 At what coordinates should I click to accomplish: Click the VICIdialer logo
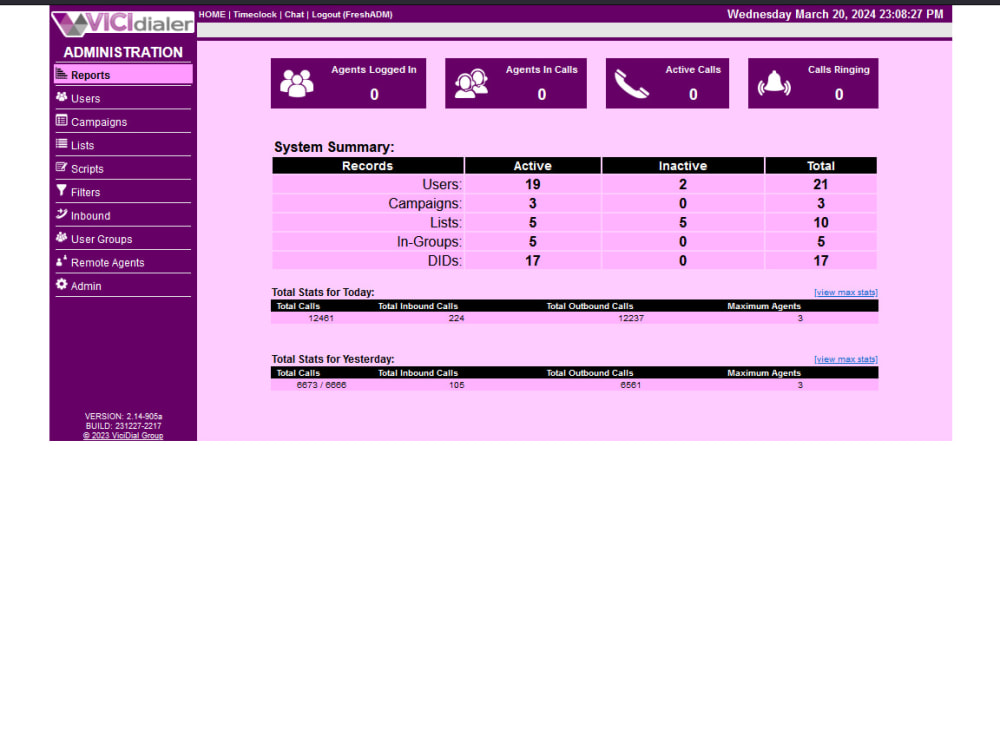pos(122,23)
